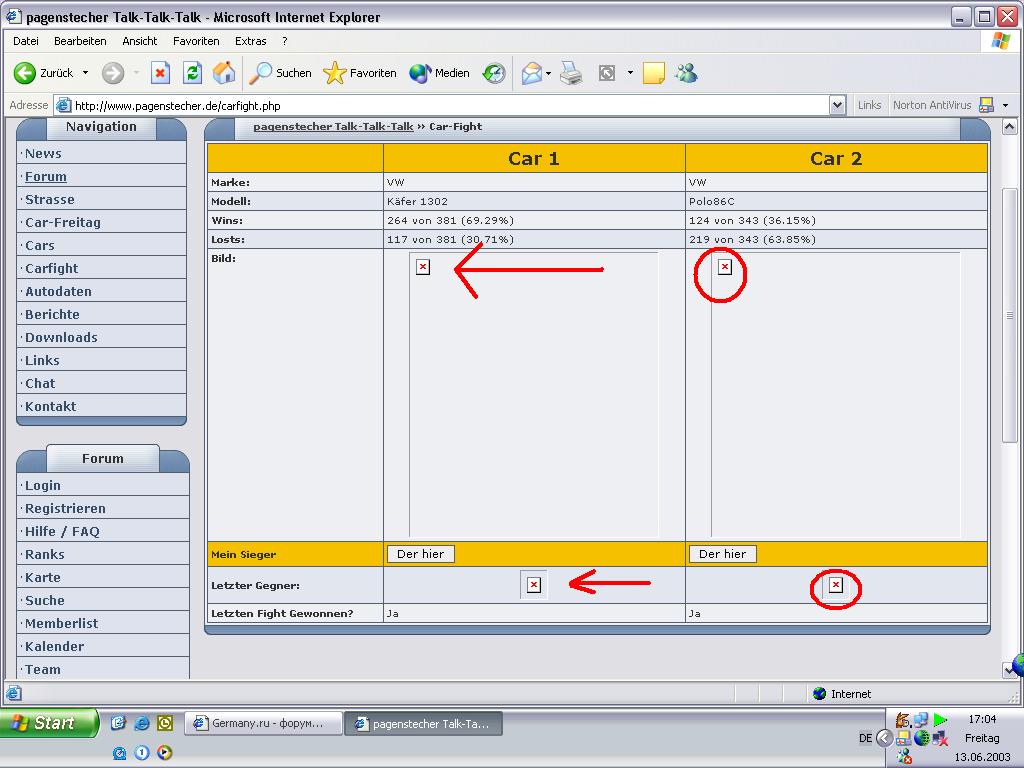Open the Kontakt navigation link
The width and height of the screenshot is (1024, 768).
coord(50,406)
